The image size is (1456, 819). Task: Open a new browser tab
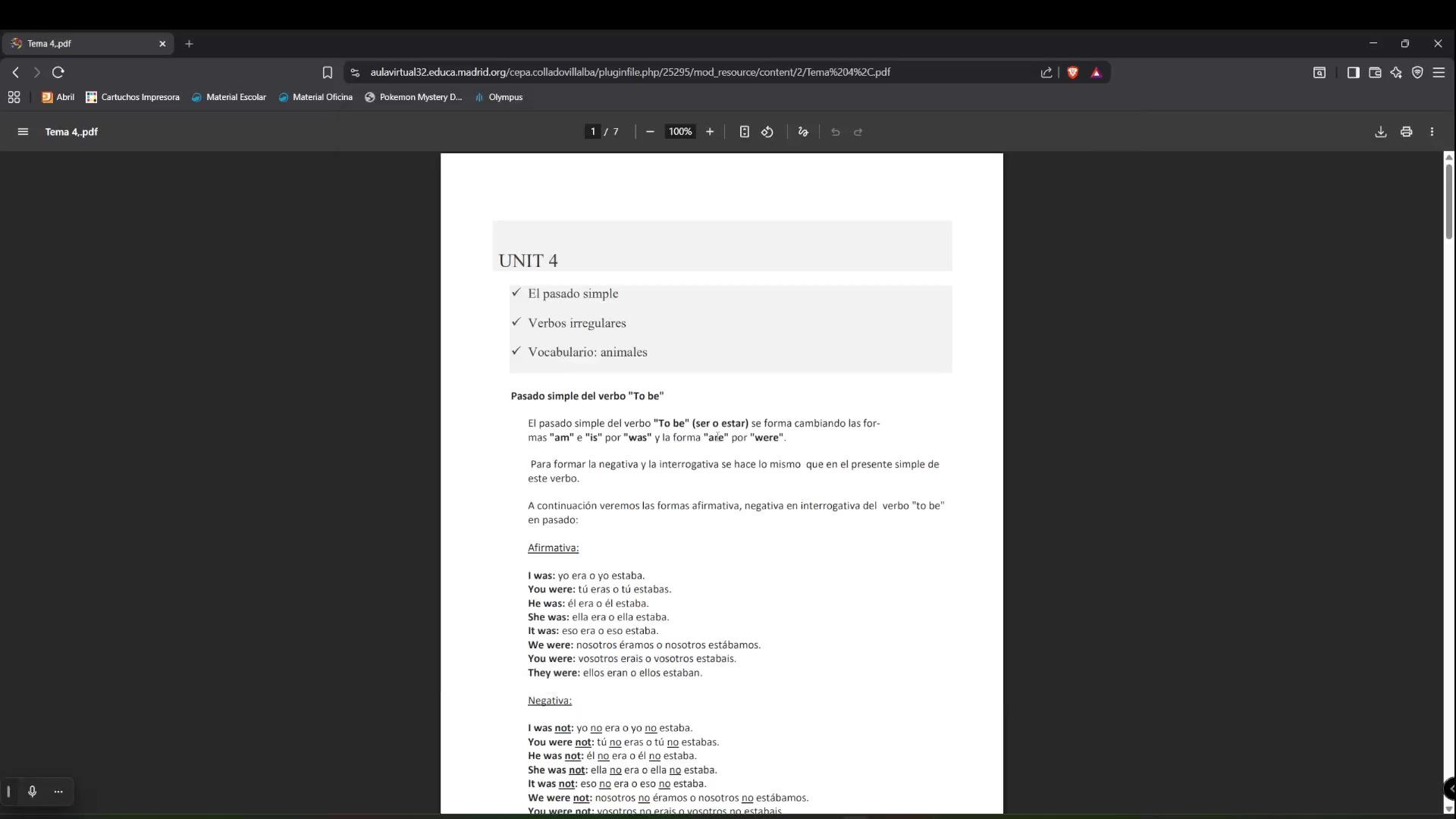(x=189, y=44)
